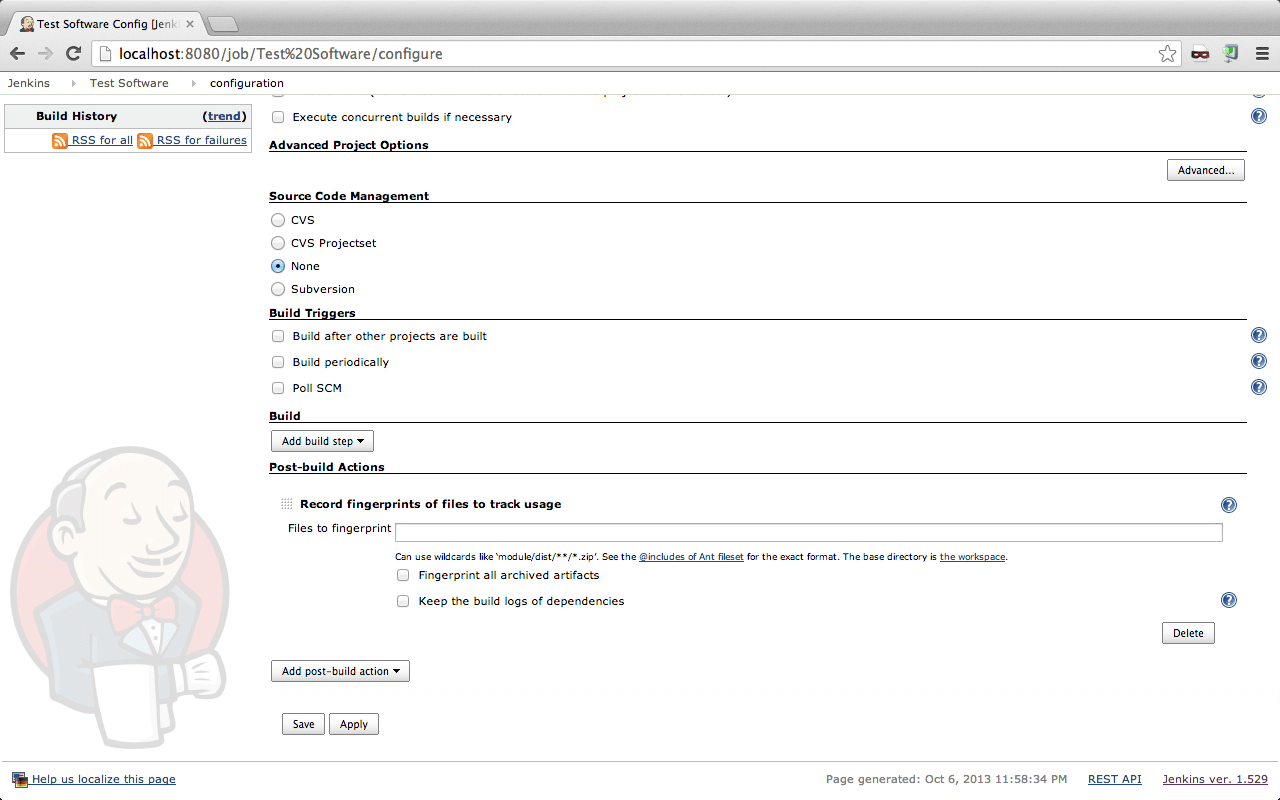Screen dimensions: 1280x800
Task: Click inside Files to fingerprint field
Action: [x=808, y=532]
